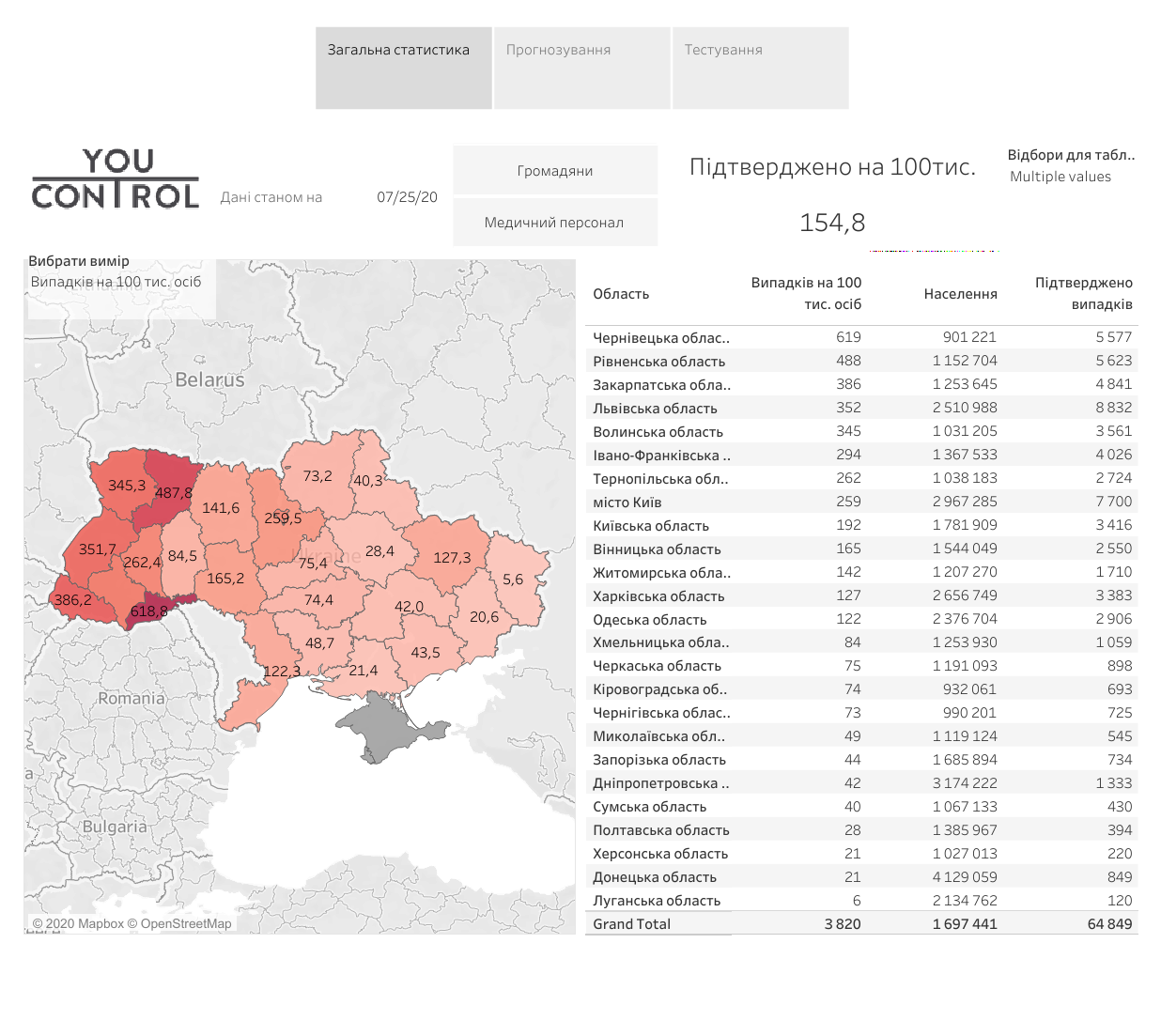1161x1036 pixels.
Task: Select the Медичний персонал button
Action: tap(555, 223)
